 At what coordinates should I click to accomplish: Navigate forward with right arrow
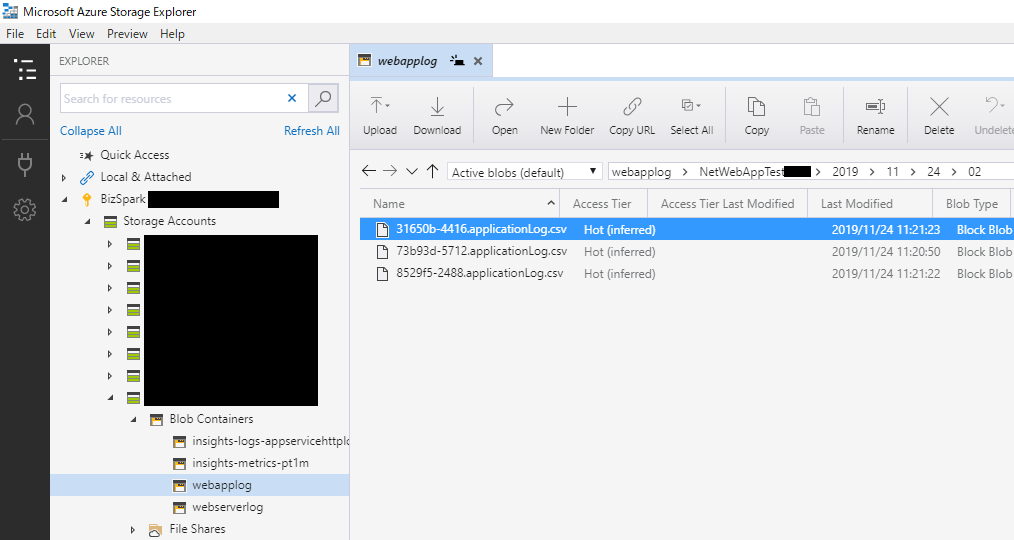[x=390, y=171]
